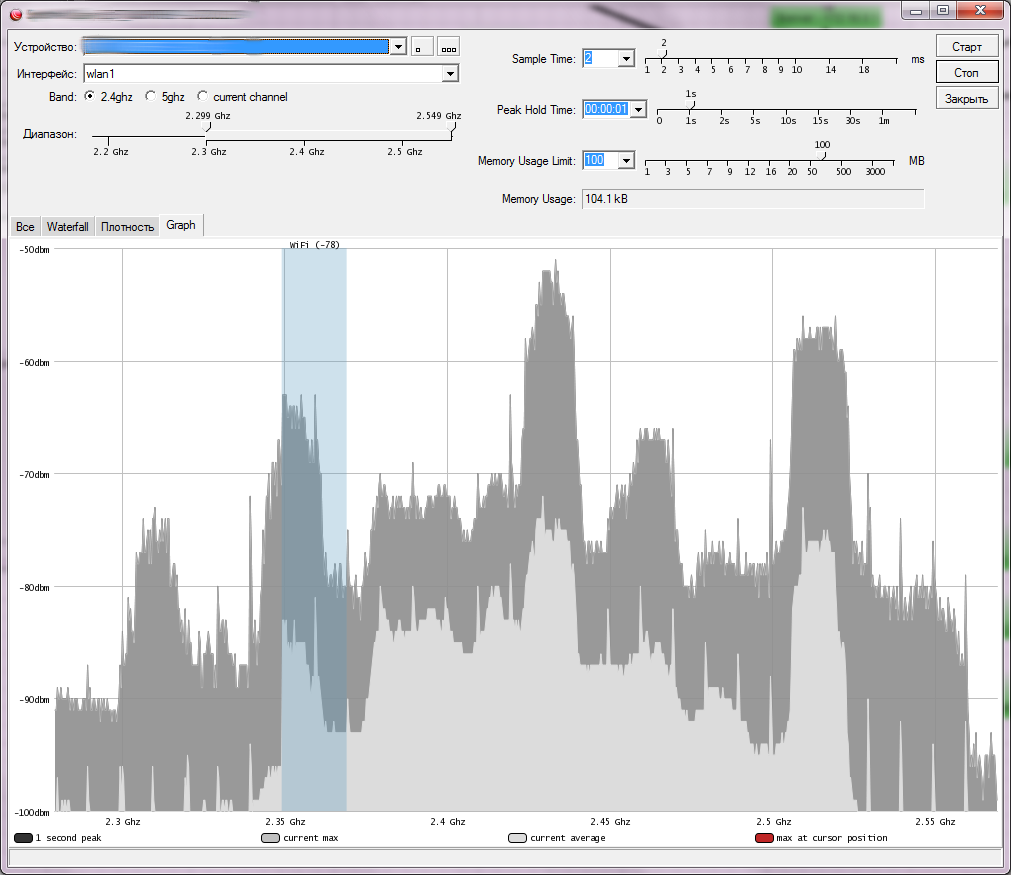
Task: Open the Sample Time dropdown arrow
Action: [x=626, y=59]
